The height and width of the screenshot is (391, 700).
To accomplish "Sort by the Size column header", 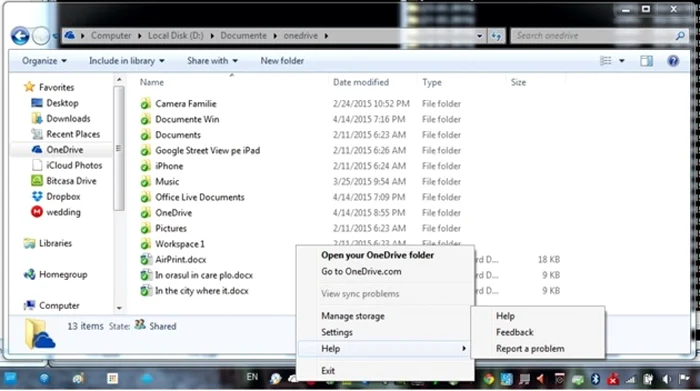I will tap(518, 82).
